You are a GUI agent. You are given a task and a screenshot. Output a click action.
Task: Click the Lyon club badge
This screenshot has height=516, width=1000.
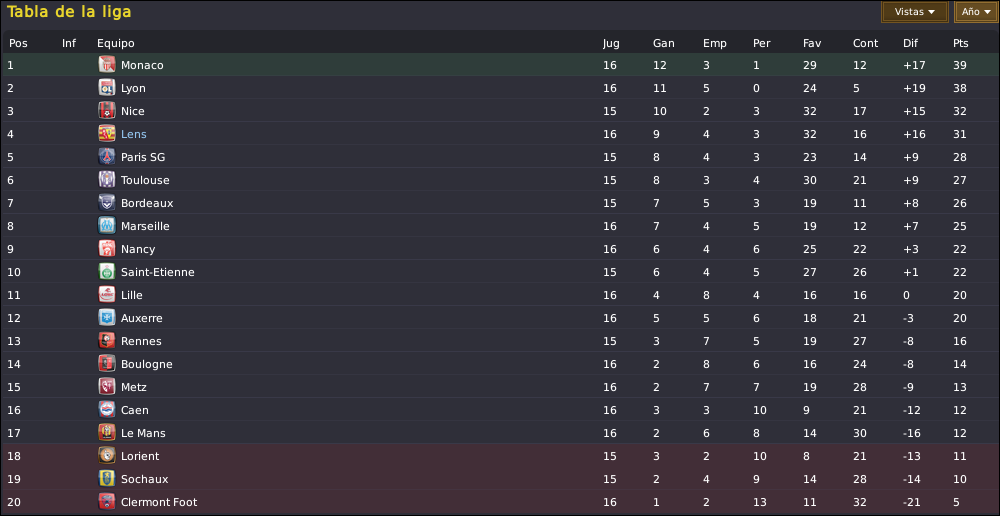[x=107, y=88]
